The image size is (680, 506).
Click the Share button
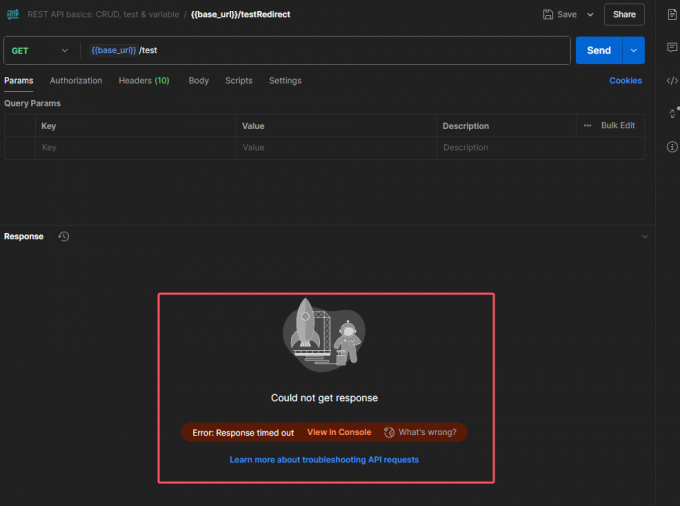tap(624, 14)
